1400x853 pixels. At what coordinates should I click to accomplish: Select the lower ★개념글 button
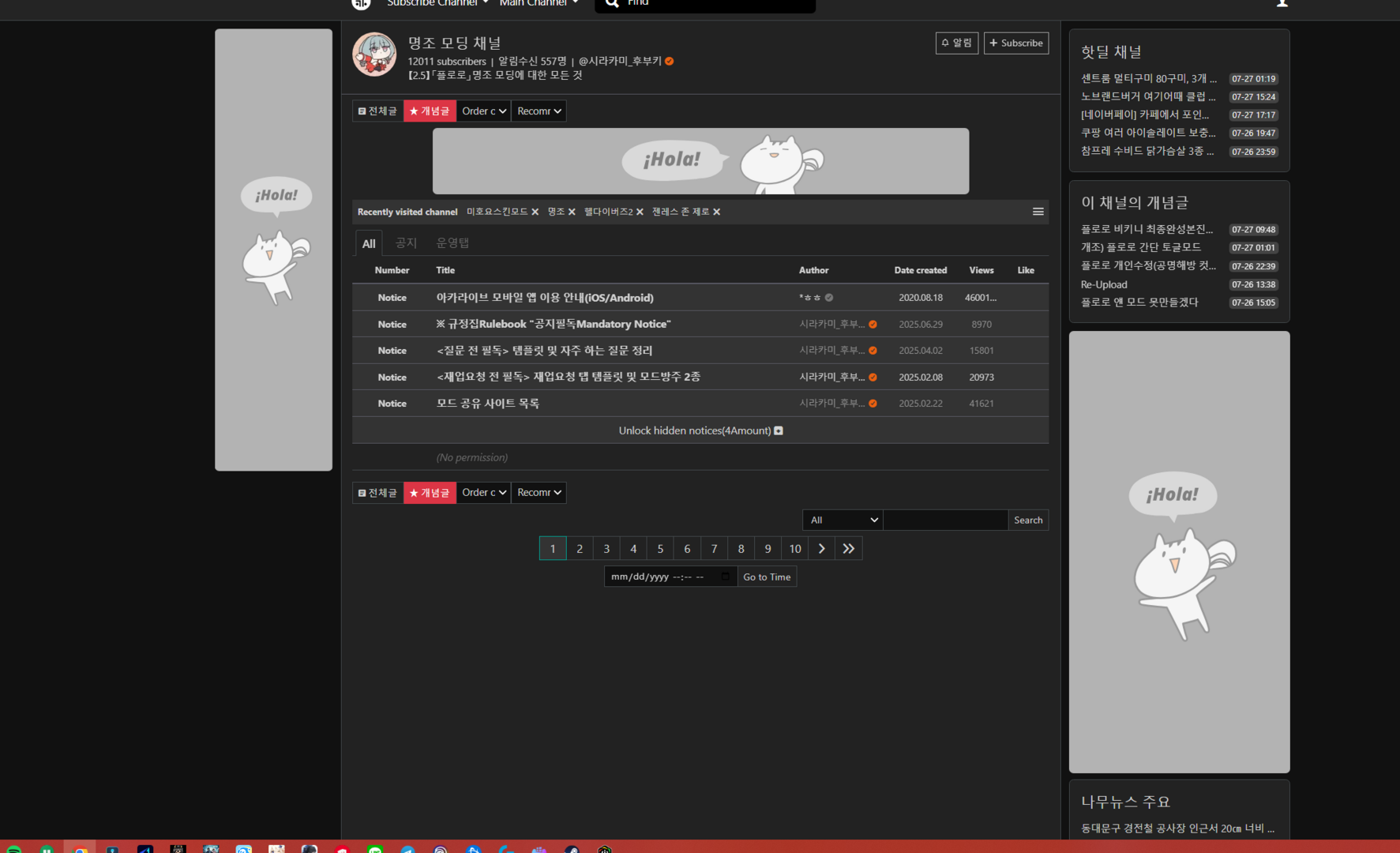pos(430,493)
